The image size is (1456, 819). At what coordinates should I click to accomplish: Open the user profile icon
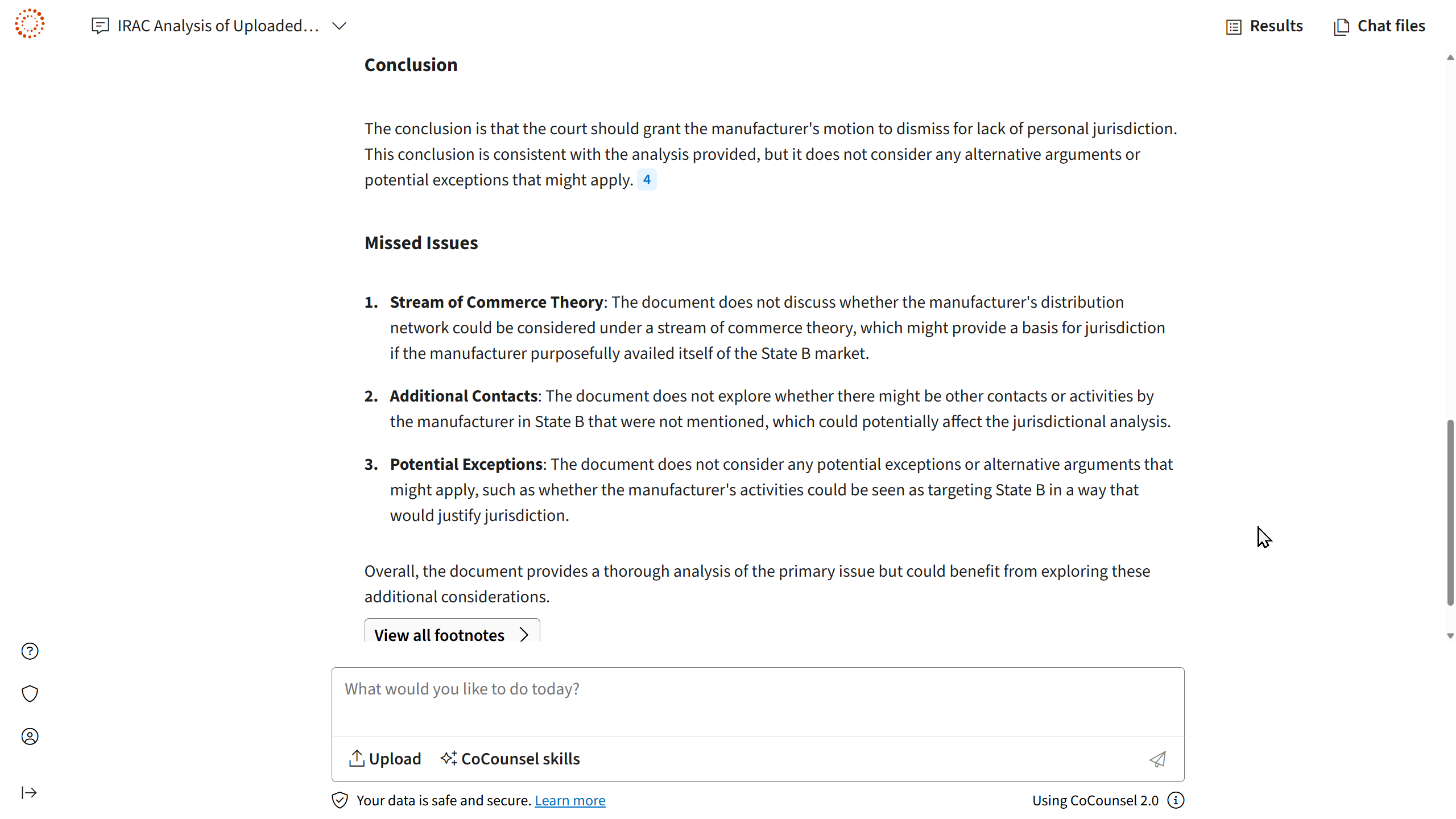pos(30,737)
